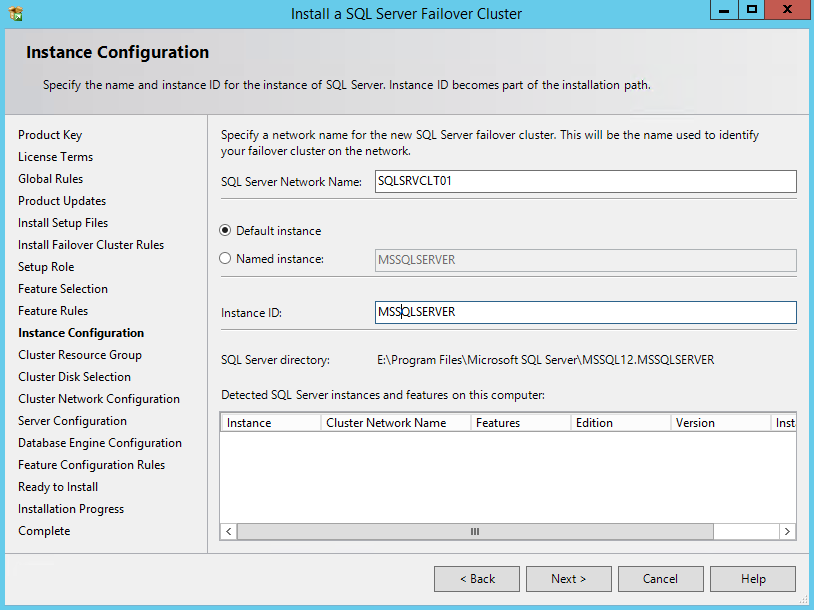Click the horizontal scrollbar right arrow
The height and width of the screenshot is (610, 814).
click(788, 532)
